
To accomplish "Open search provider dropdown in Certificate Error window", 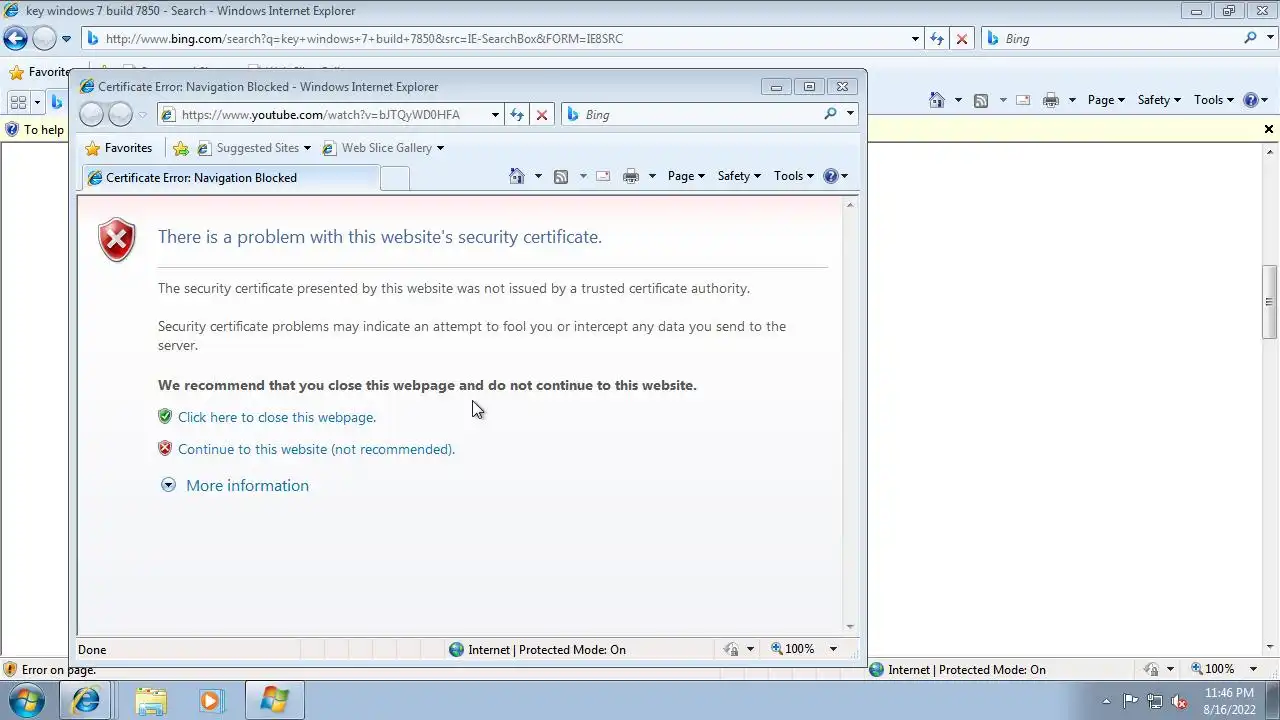I will coord(850,114).
